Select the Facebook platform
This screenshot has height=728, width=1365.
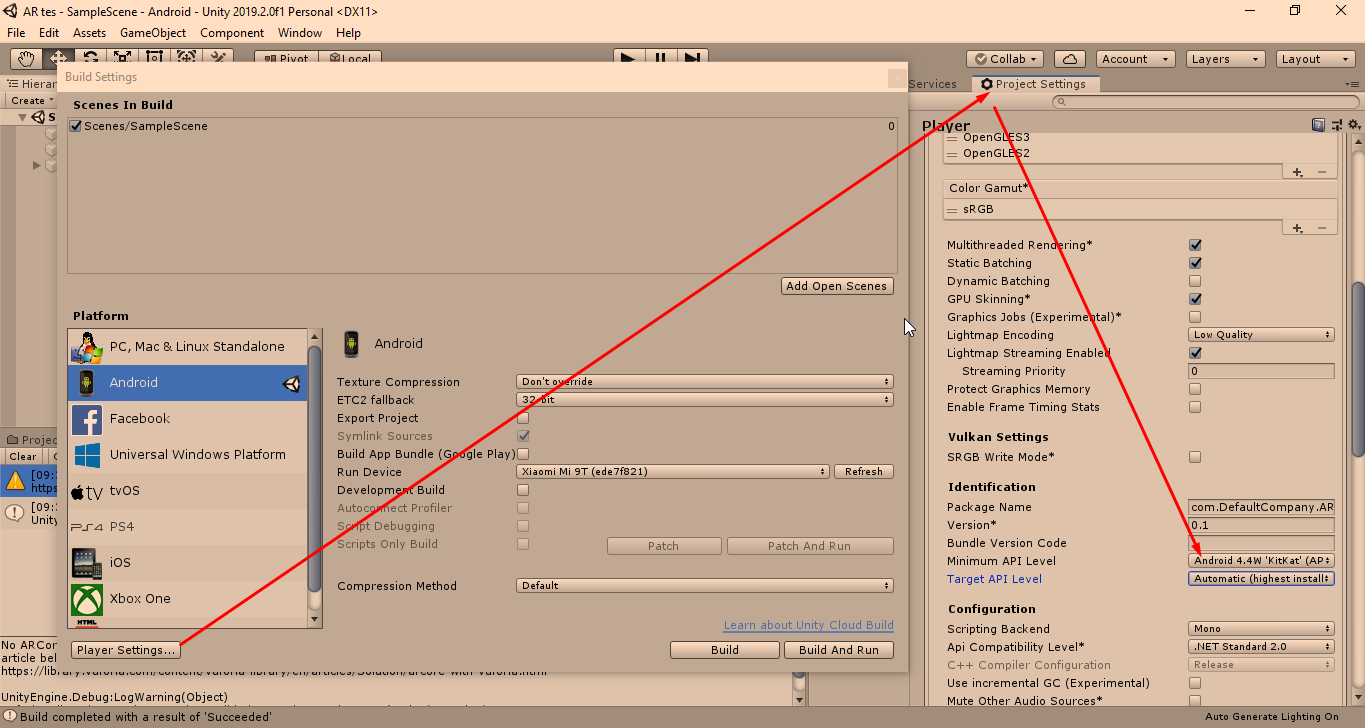tap(187, 419)
